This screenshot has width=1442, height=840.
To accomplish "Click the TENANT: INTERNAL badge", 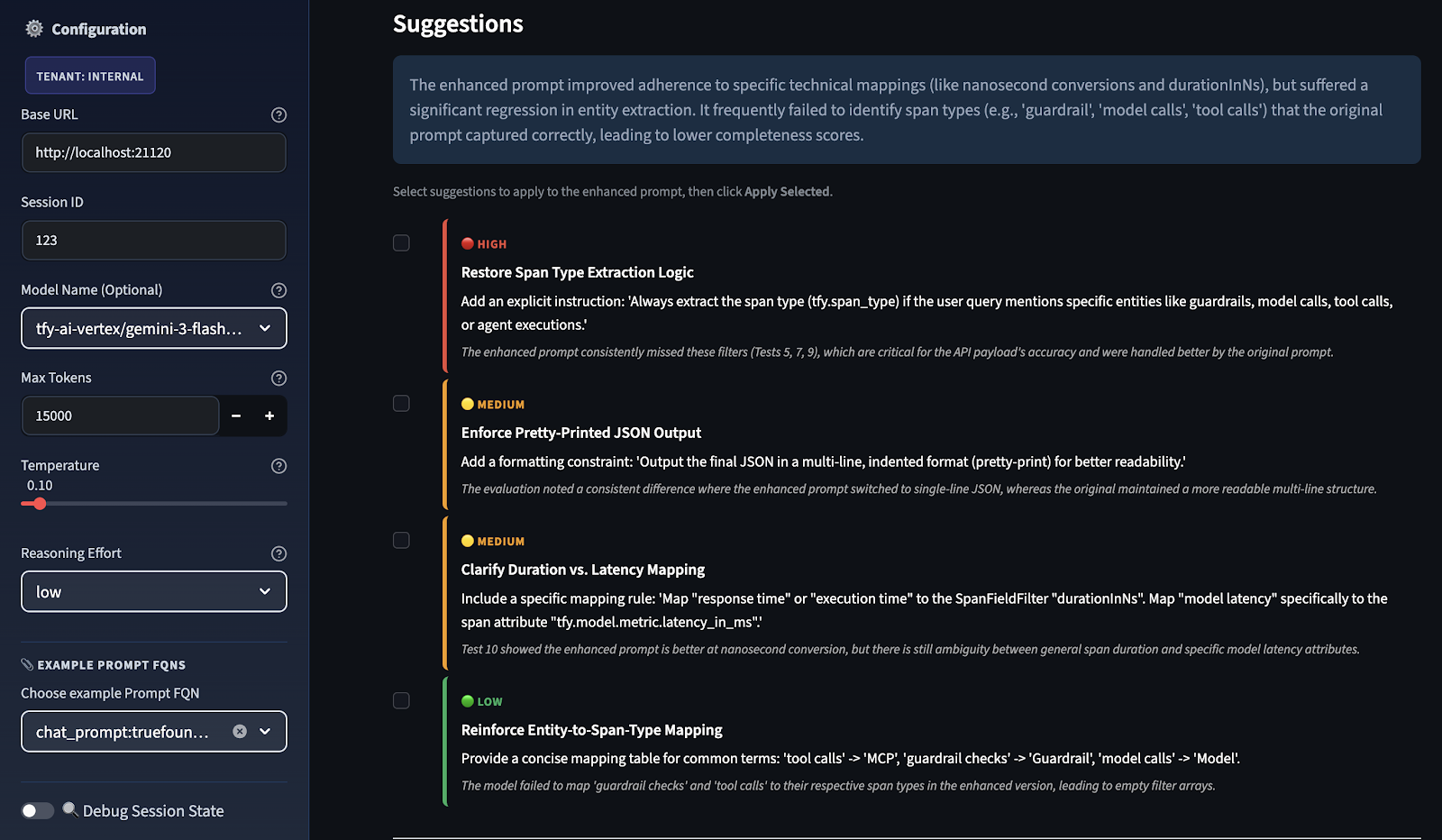I will click(90, 76).
